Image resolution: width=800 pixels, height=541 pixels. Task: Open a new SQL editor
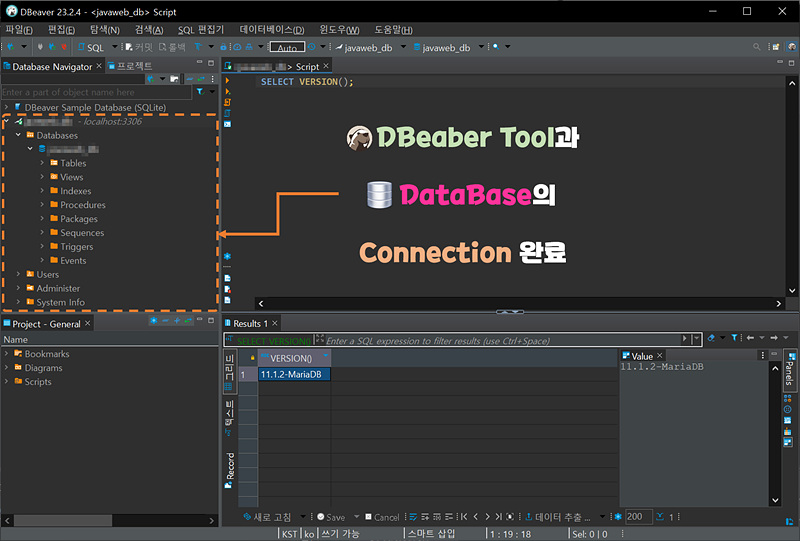tap(91, 47)
